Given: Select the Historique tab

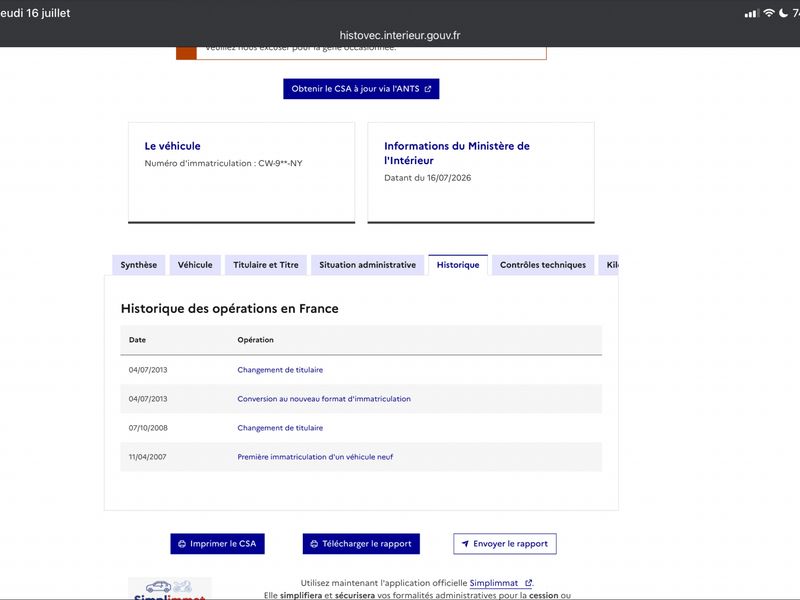Looking at the screenshot, I should [x=458, y=265].
